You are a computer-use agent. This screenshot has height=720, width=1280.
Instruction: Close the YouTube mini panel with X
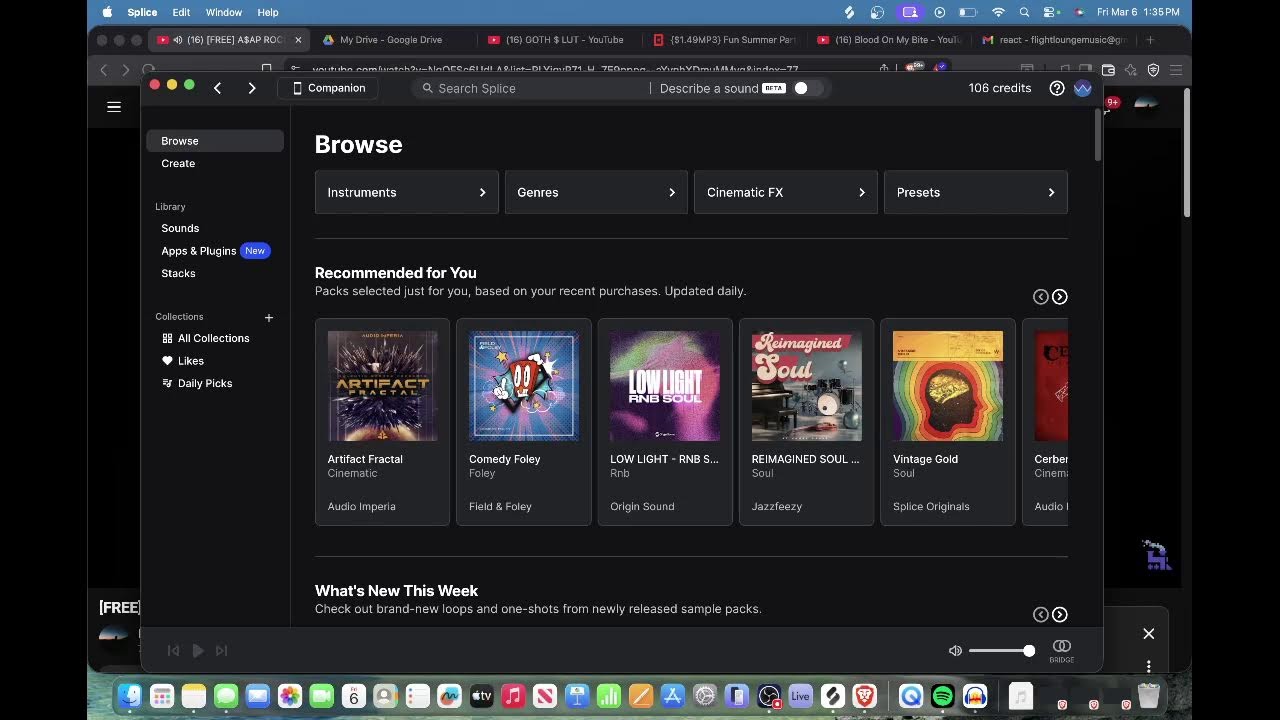[x=1149, y=634]
